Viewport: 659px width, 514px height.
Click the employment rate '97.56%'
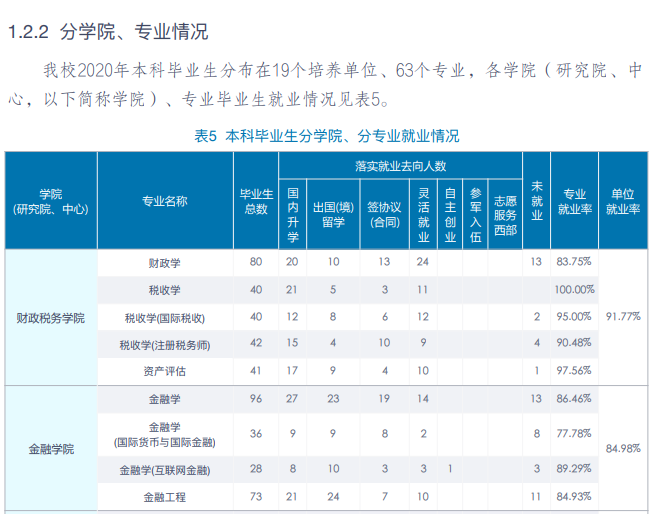[574, 370]
